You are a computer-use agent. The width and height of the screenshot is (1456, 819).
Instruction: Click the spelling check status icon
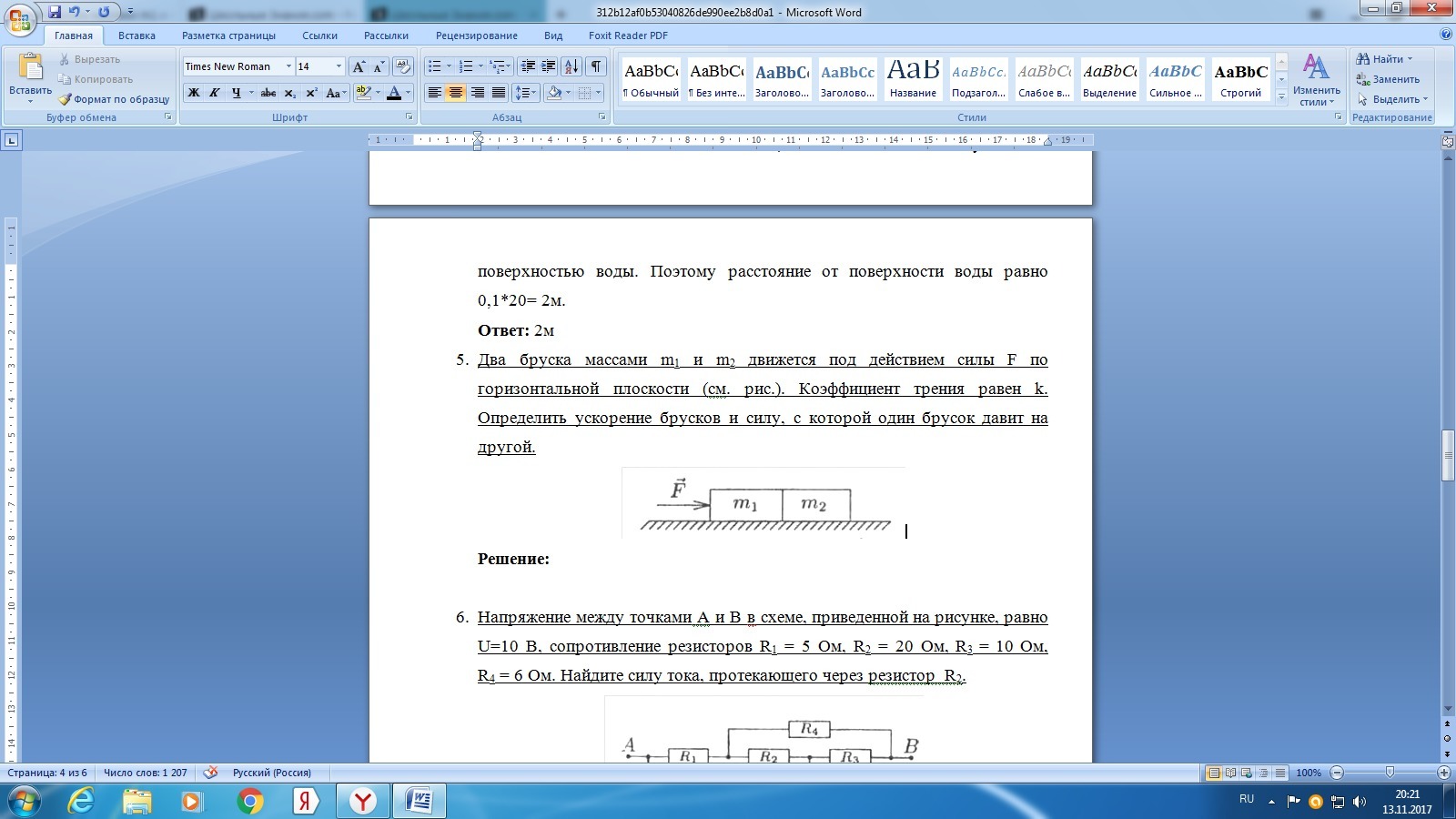[210, 773]
